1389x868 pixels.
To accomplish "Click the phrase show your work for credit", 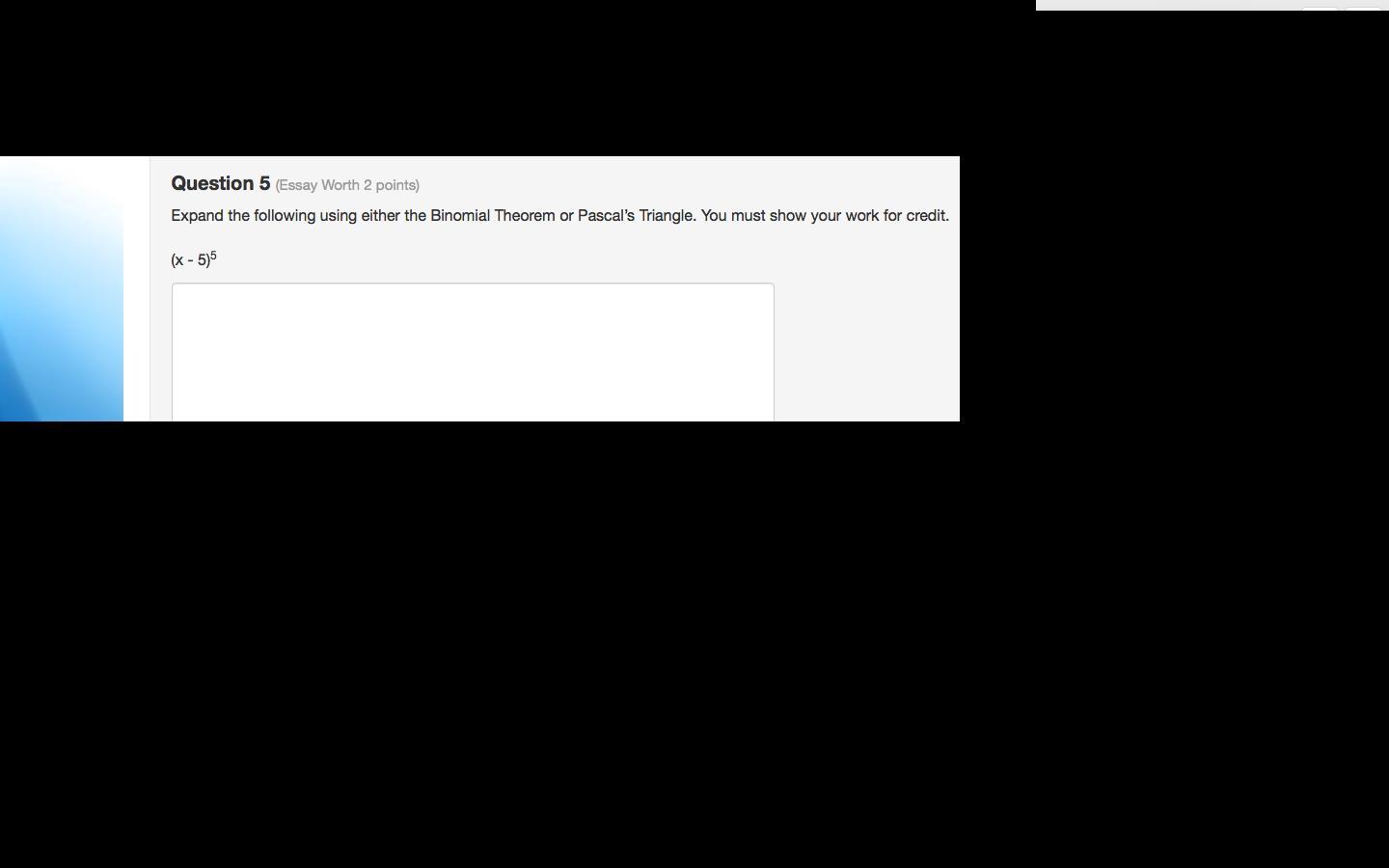I will pyautogui.click(x=859, y=215).
